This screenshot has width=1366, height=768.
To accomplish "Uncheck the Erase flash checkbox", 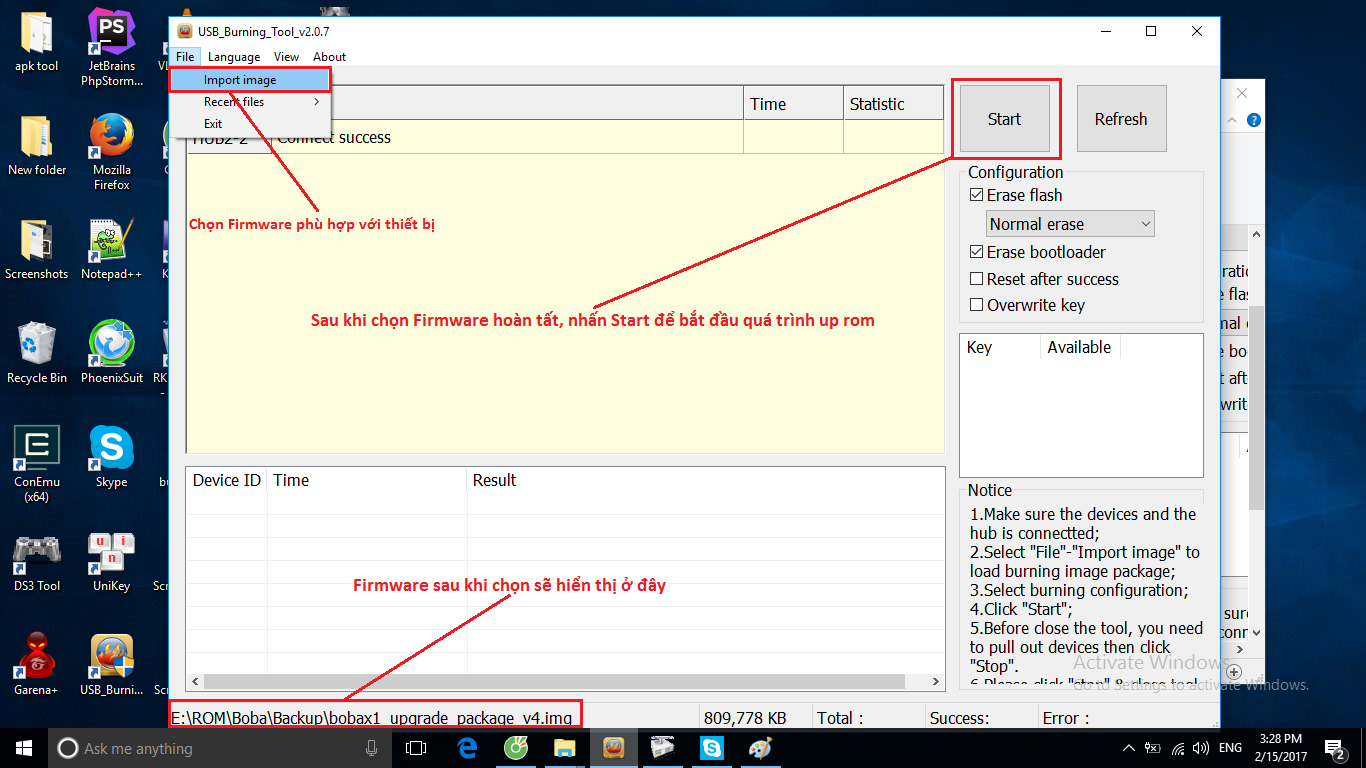I will click(977, 196).
